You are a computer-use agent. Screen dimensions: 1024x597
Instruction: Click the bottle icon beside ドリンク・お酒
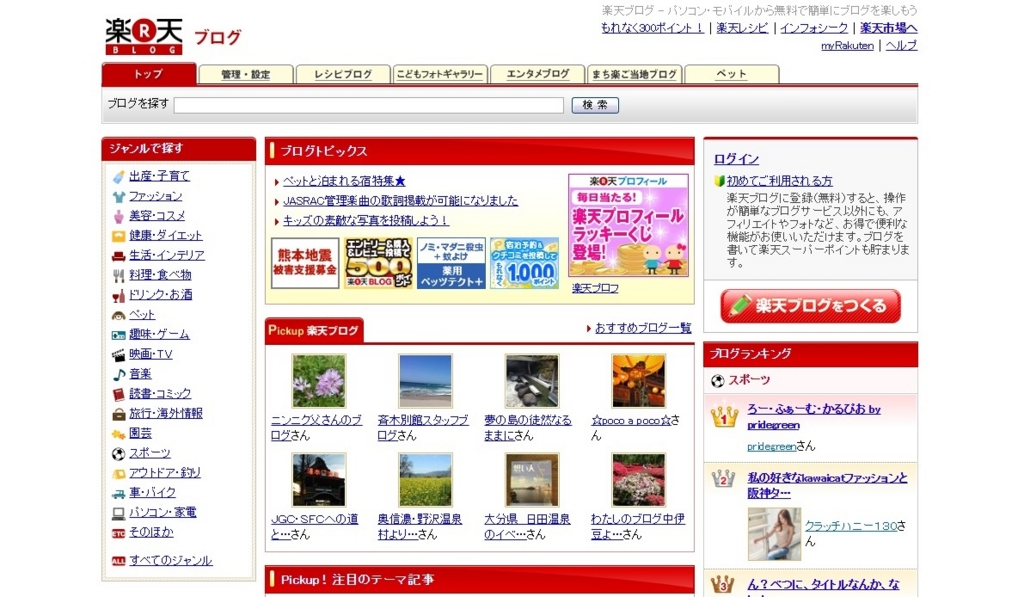(118, 296)
